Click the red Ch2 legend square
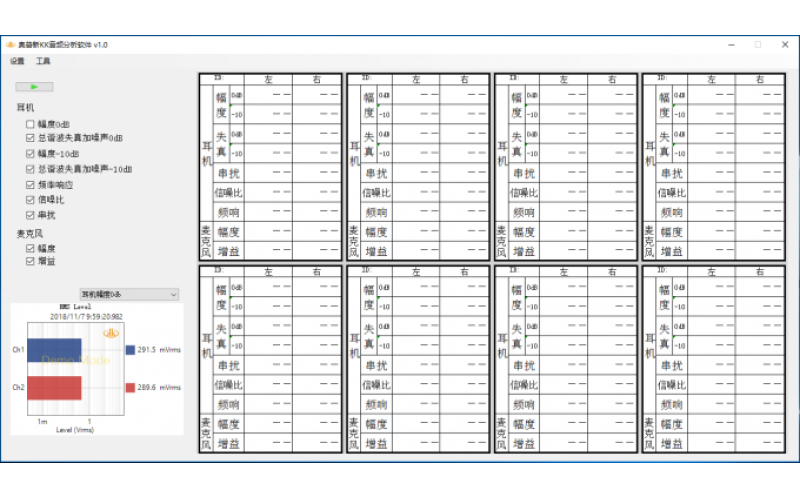 (130, 387)
